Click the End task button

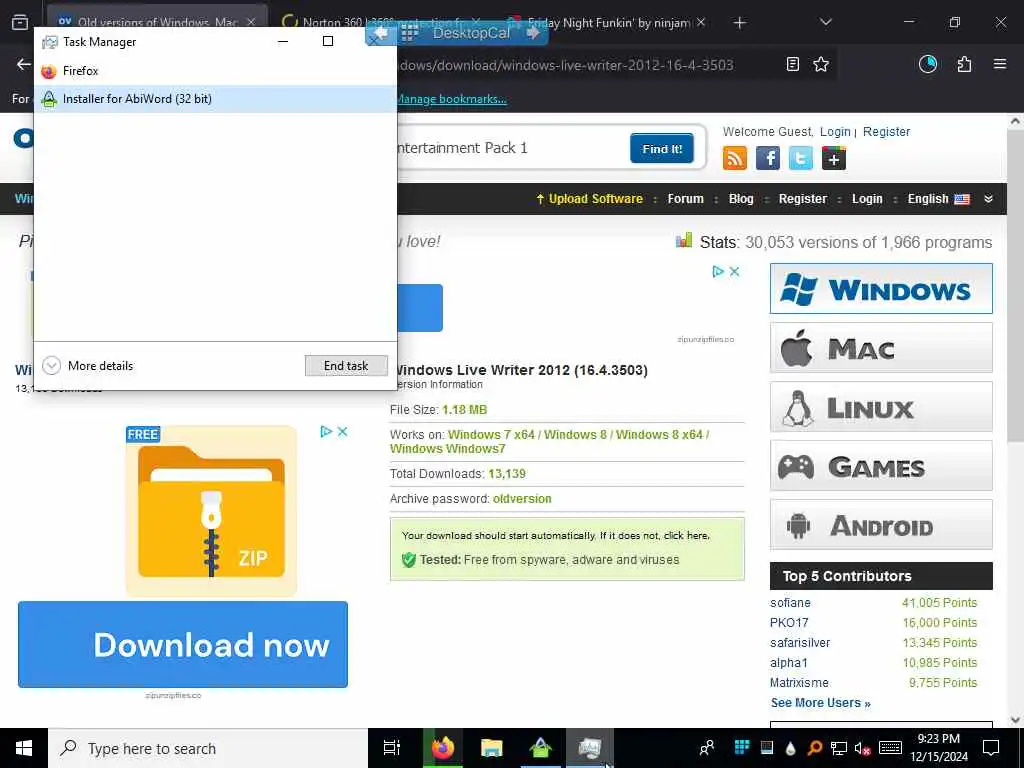pos(346,366)
